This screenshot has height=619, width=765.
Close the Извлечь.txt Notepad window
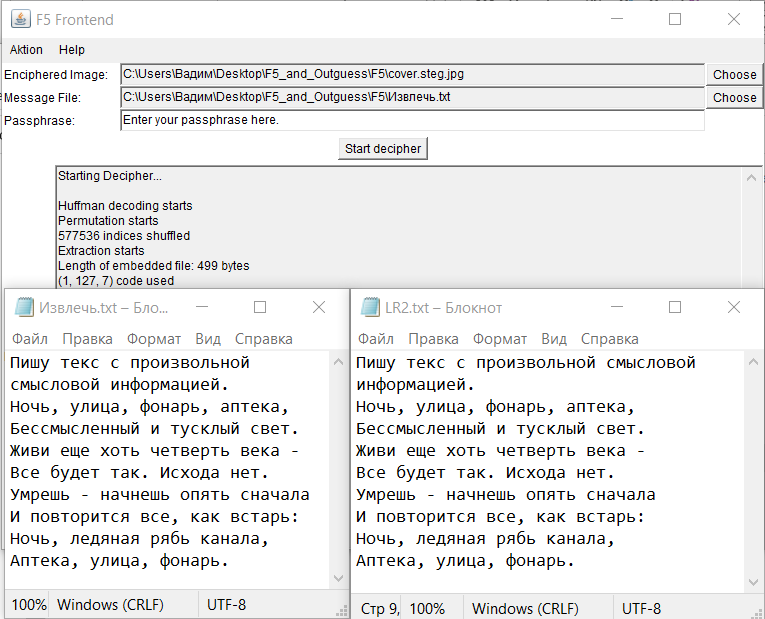point(319,307)
